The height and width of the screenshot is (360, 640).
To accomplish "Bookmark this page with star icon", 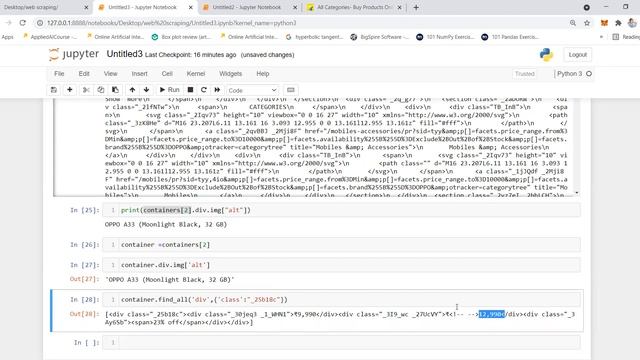I will pyautogui.click(x=587, y=23).
